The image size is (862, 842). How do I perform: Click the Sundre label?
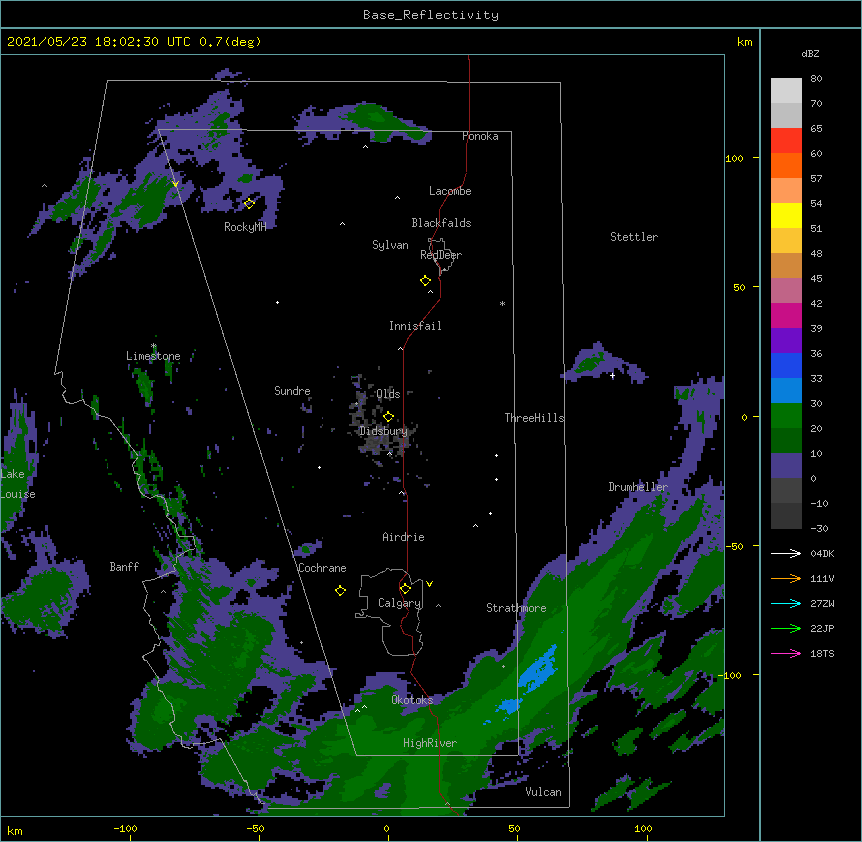pyautogui.click(x=292, y=391)
